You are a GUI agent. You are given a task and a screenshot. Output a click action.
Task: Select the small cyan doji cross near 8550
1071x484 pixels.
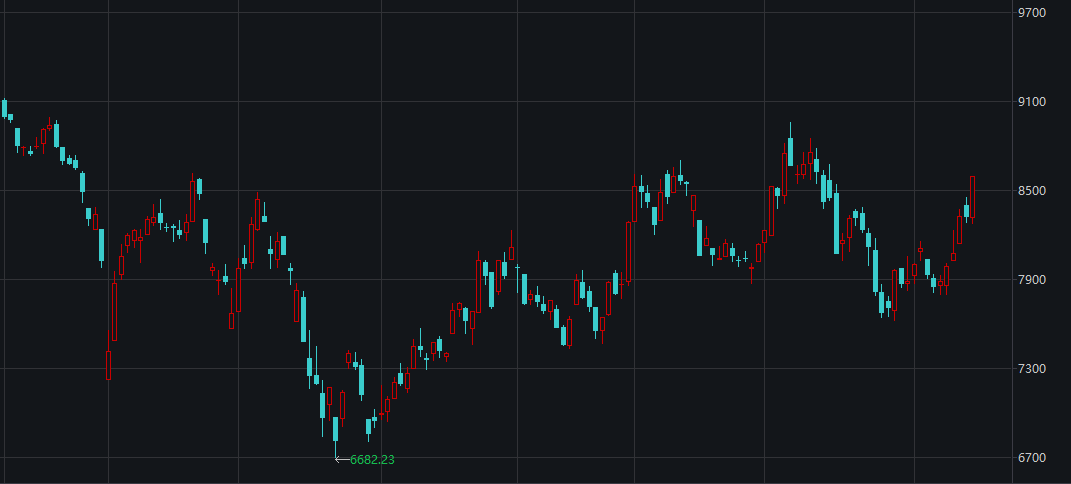coord(686,184)
